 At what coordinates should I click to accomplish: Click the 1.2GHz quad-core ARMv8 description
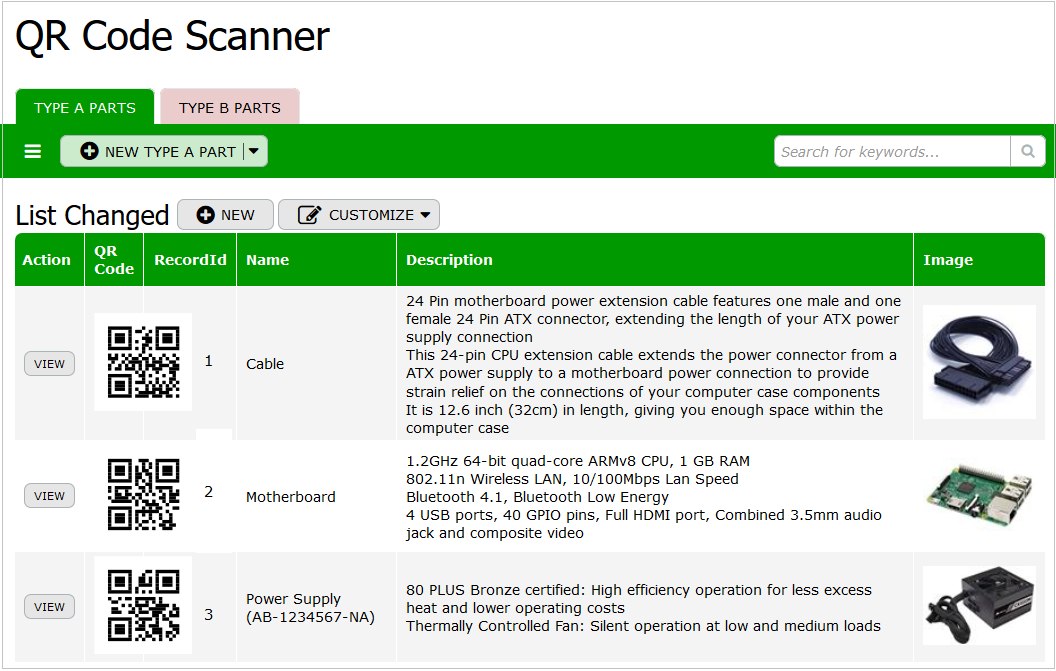[x=644, y=497]
